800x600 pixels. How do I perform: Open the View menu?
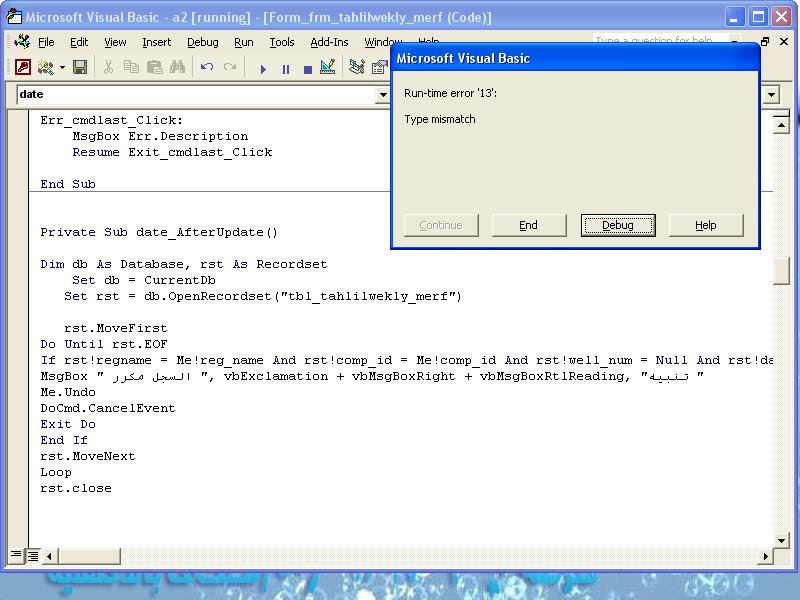(x=115, y=42)
